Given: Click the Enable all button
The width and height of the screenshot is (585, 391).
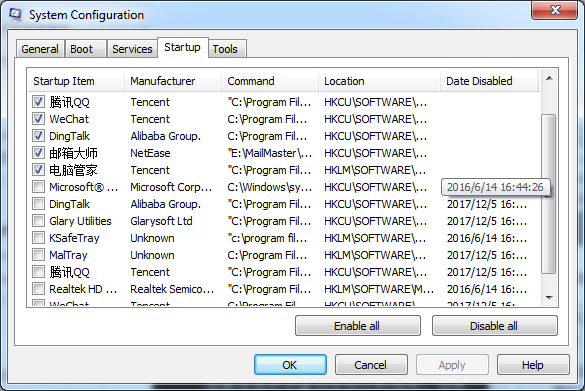Looking at the screenshot, I should coord(358,326).
